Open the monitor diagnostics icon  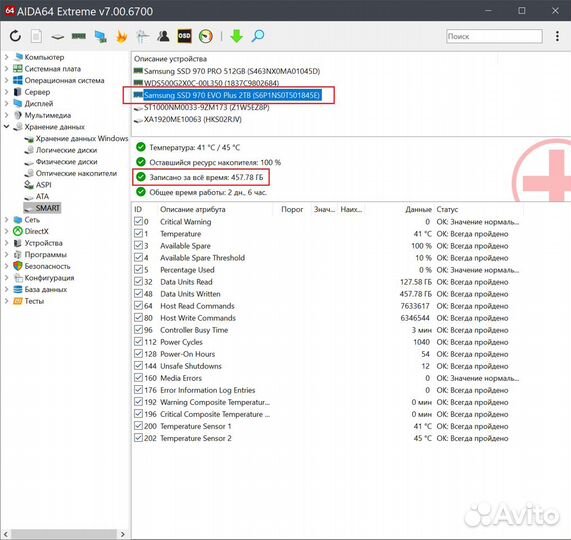click(100, 36)
